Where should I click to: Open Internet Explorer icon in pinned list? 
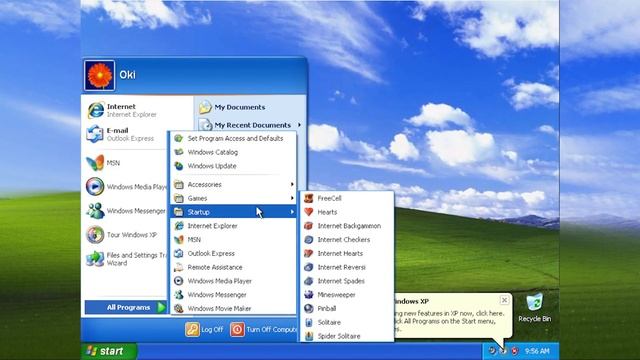[x=96, y=110]
